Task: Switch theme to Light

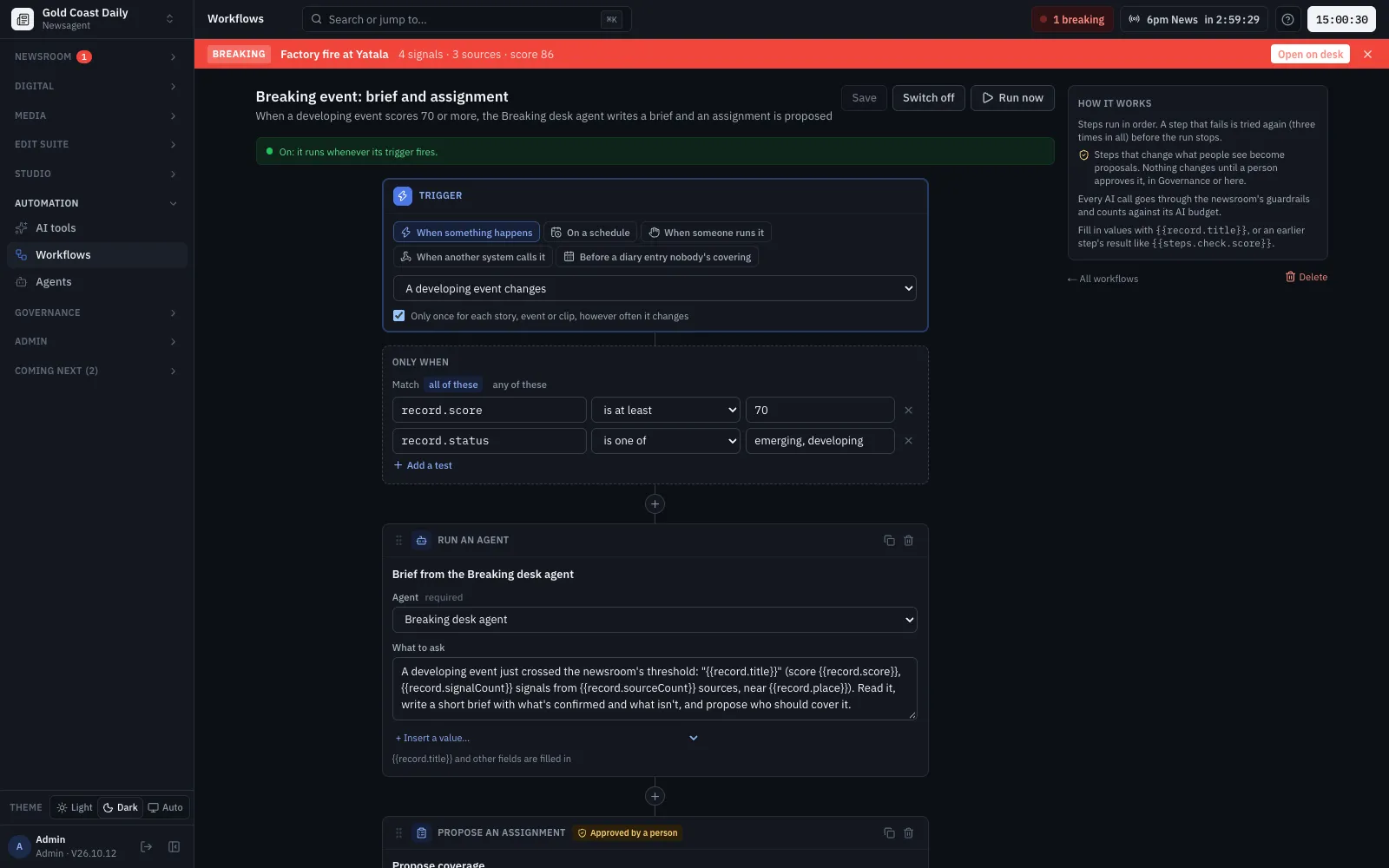Action: pyautogui.click(x=75, y=807)
